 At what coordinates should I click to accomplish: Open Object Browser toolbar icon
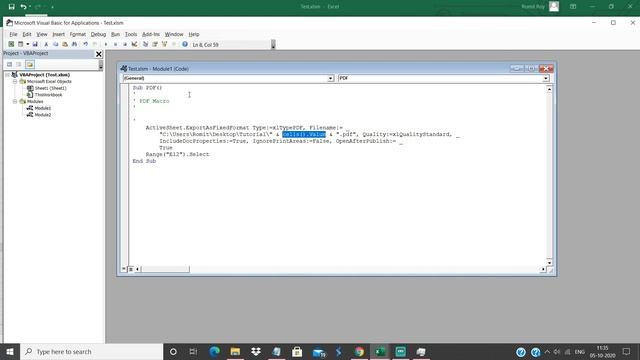click(164, 44)
